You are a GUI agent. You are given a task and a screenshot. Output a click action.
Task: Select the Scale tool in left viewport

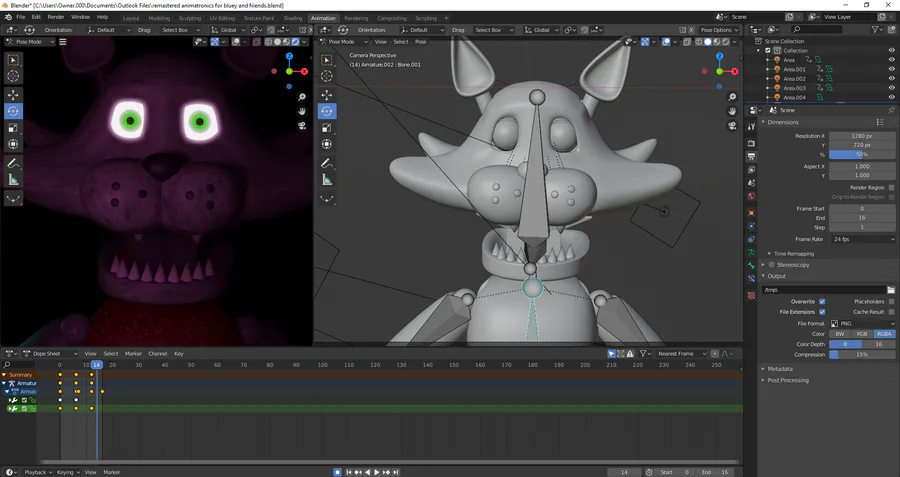13,128
